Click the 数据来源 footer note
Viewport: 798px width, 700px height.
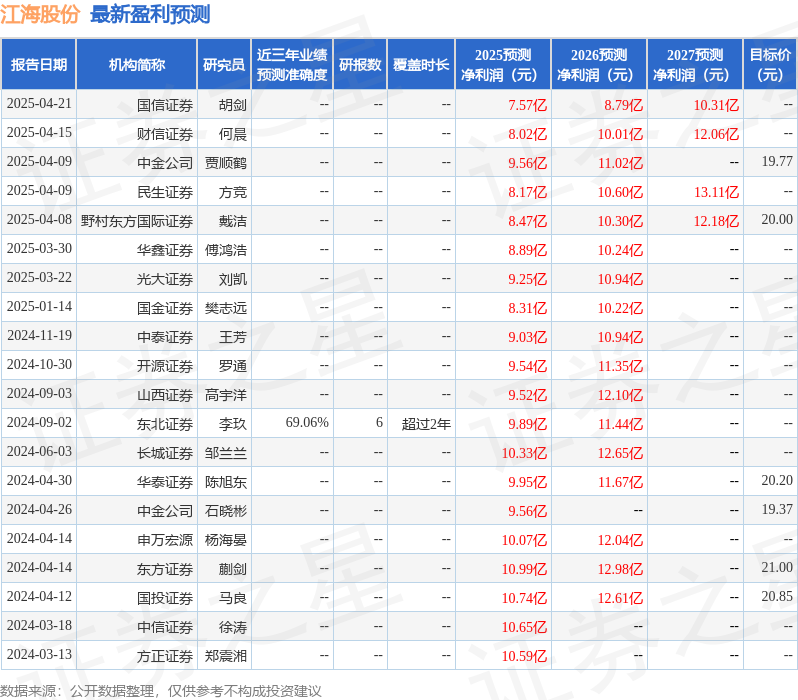point(161,691)
